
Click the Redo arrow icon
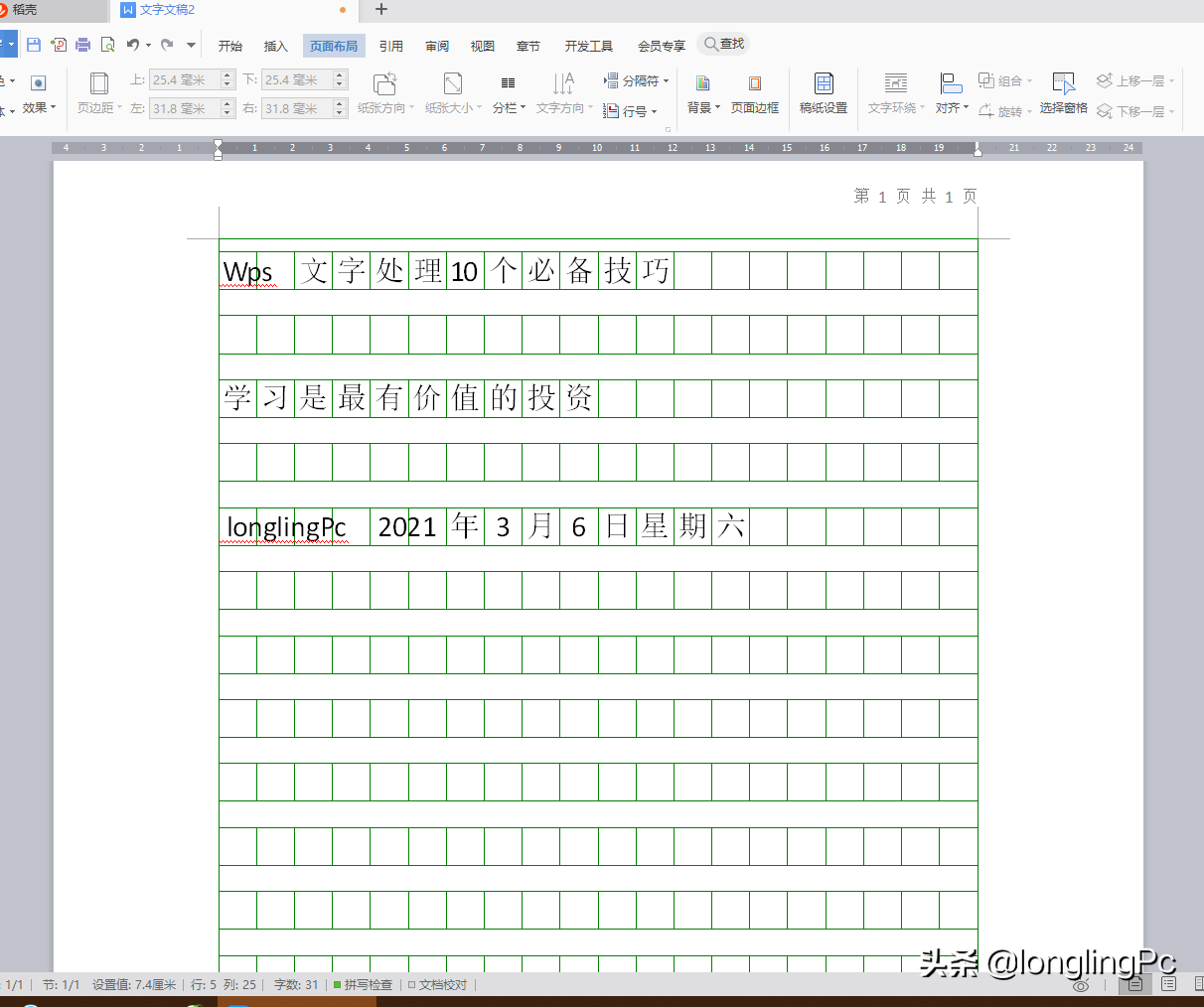(167, 45)
